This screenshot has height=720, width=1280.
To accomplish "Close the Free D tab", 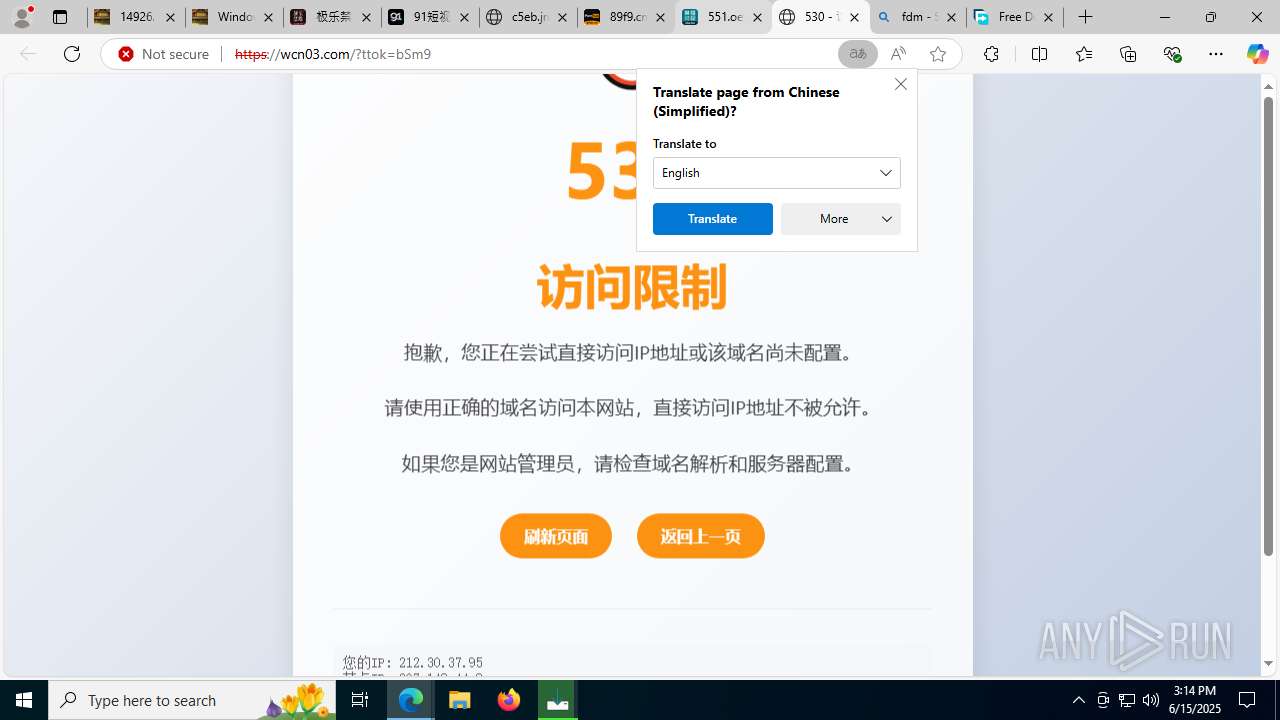I will [1048, 17].
